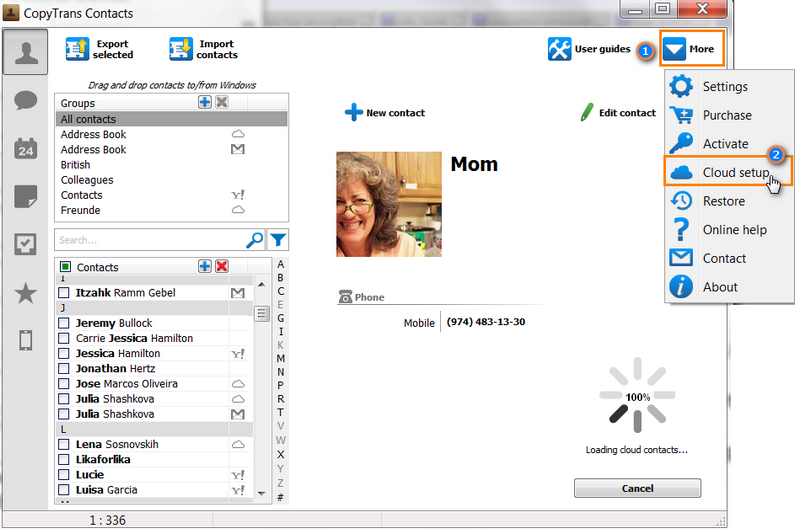Open Cloud setup menu entry
The image size is (795, 529).
[x=728, y=172]
